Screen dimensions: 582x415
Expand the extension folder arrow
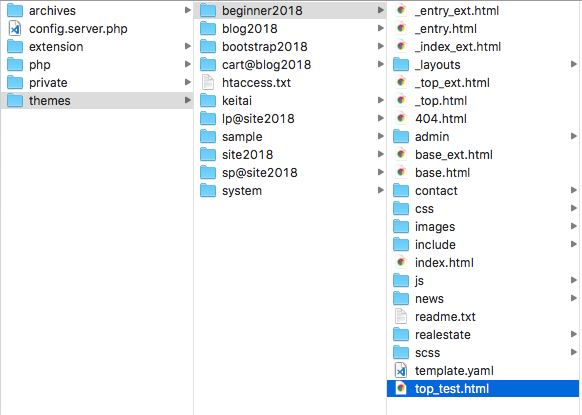pos(188,46)
